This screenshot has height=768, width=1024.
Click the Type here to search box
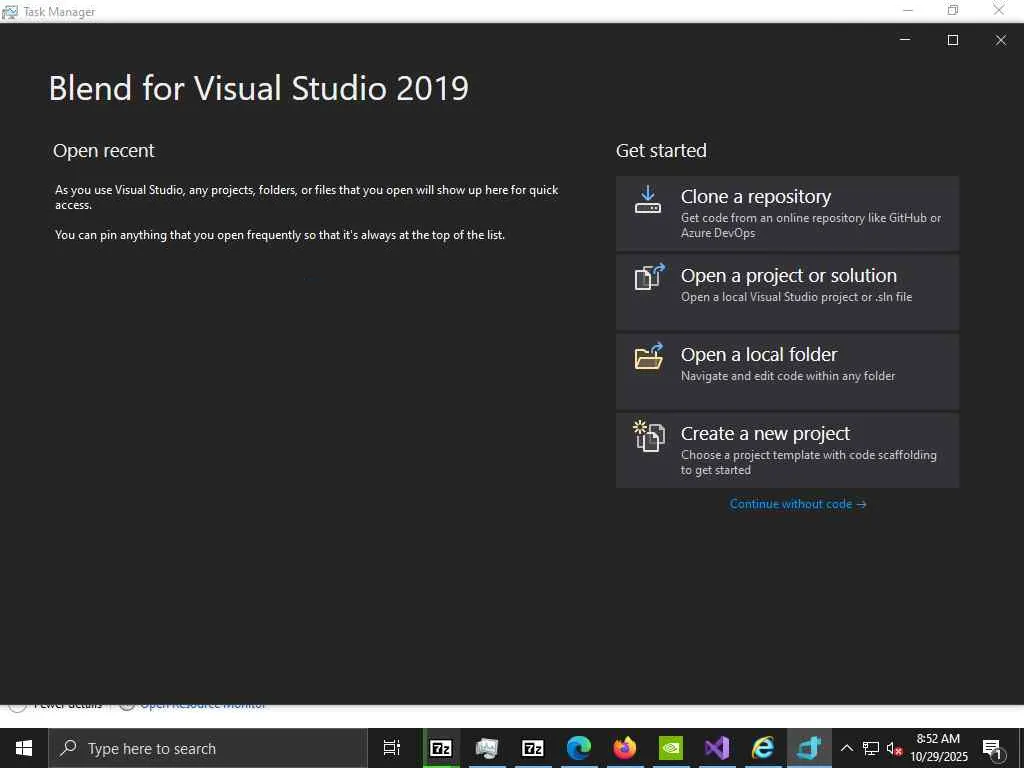pyautogui.click(x=208, y=748)
